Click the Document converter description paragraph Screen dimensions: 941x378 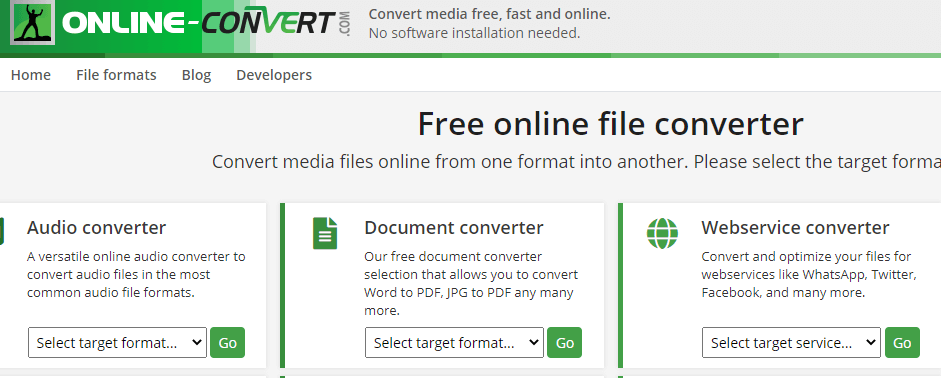point(471,284)
